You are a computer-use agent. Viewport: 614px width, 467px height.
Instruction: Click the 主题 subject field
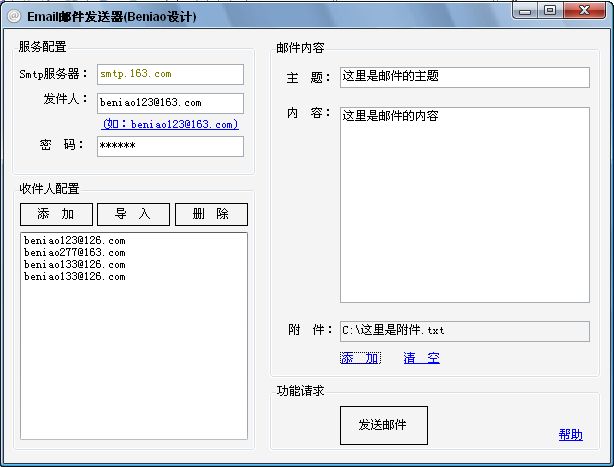[x=465, y=77]
